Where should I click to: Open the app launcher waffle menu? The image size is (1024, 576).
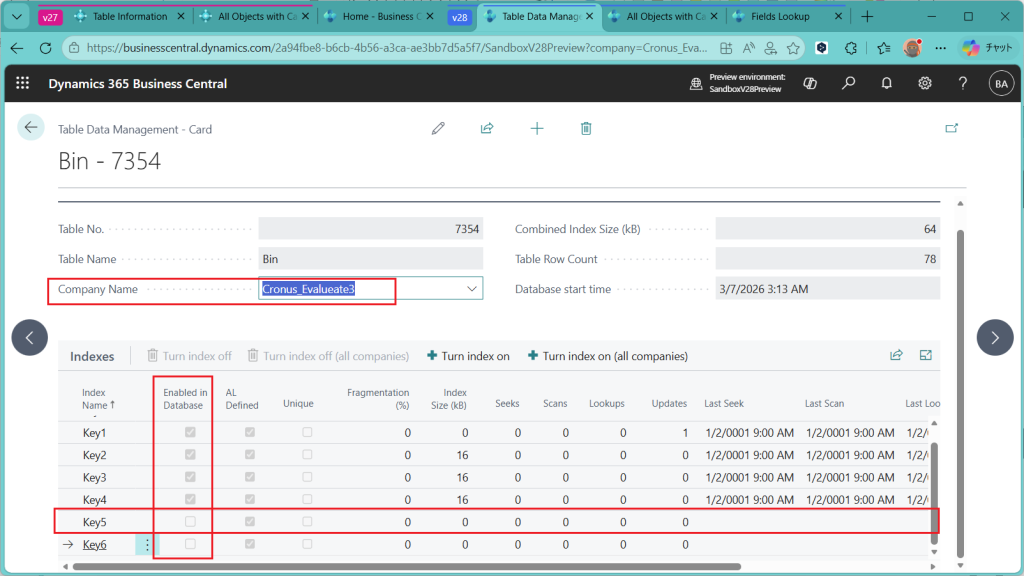23,84
